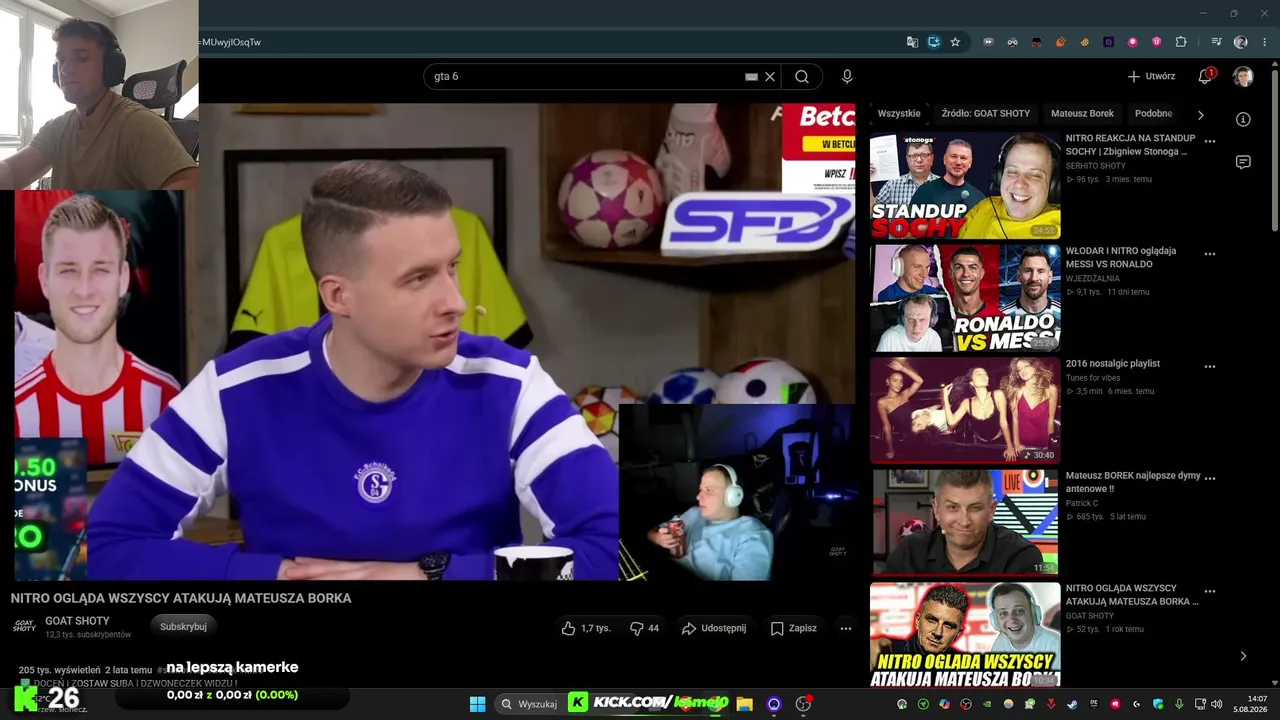The width and height of the screenshot is (1280, 720).
Task: Open options for NITRO OGLĄDA WSZYSCY suggestion
Action: pos(1210,591)
